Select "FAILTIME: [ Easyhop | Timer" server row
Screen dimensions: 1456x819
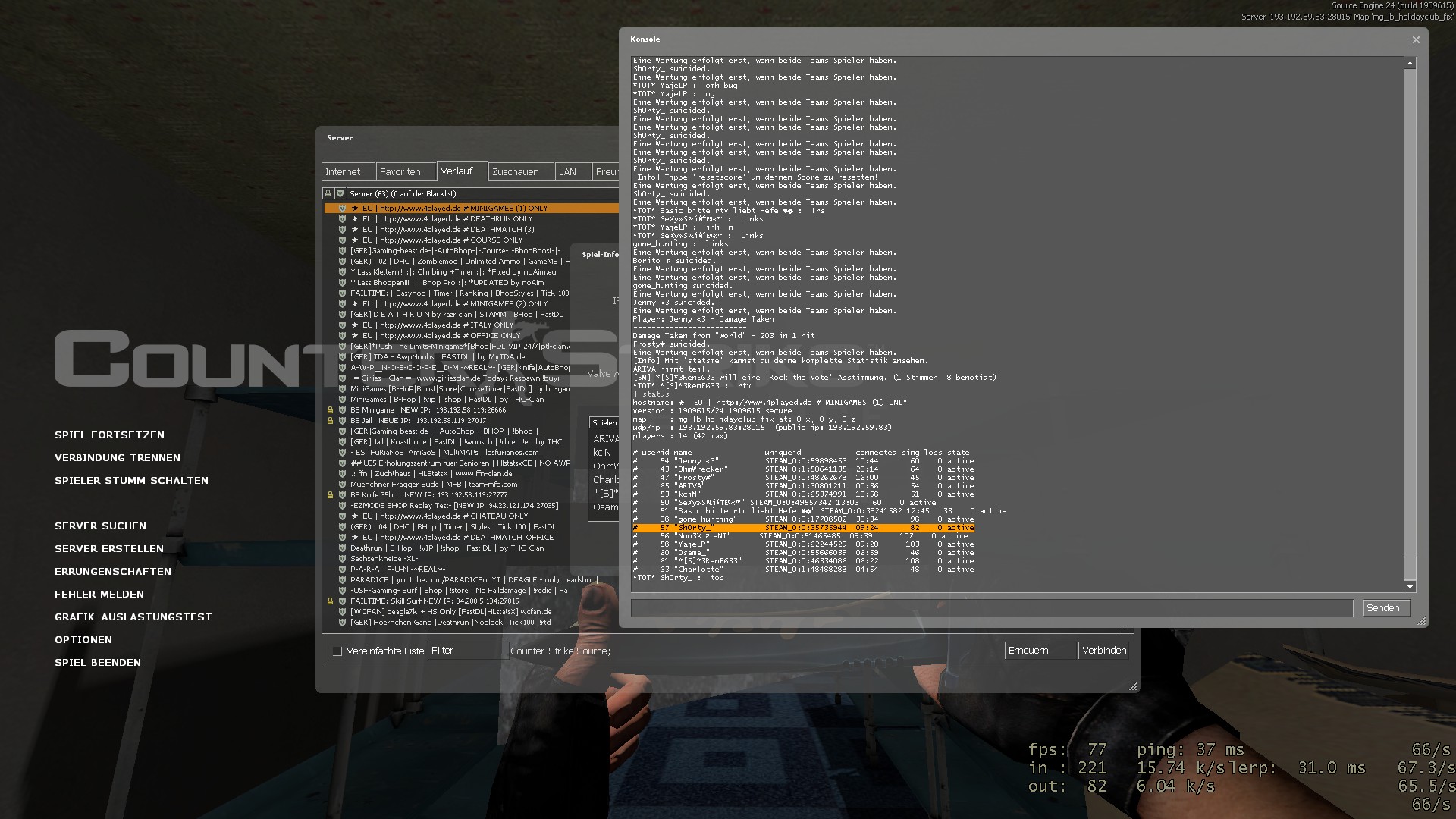coord(472,293)
